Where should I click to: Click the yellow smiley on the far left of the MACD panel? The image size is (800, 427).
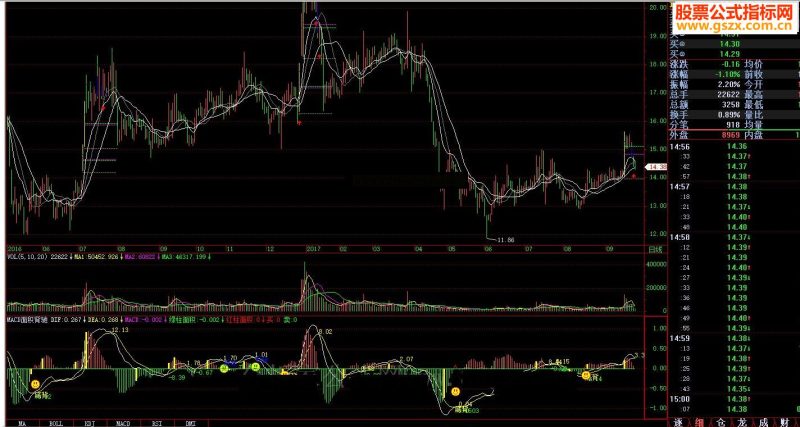click(x=35, y=384)
